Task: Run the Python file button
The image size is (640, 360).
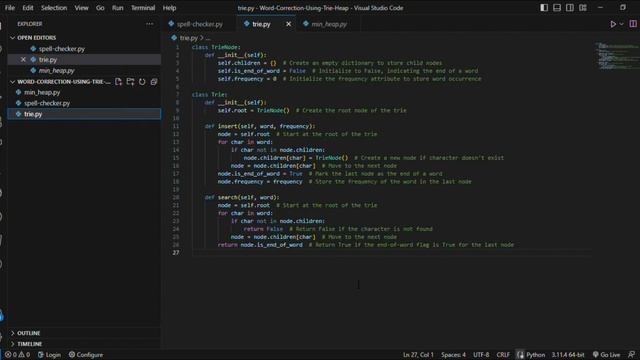Action: 613,24
